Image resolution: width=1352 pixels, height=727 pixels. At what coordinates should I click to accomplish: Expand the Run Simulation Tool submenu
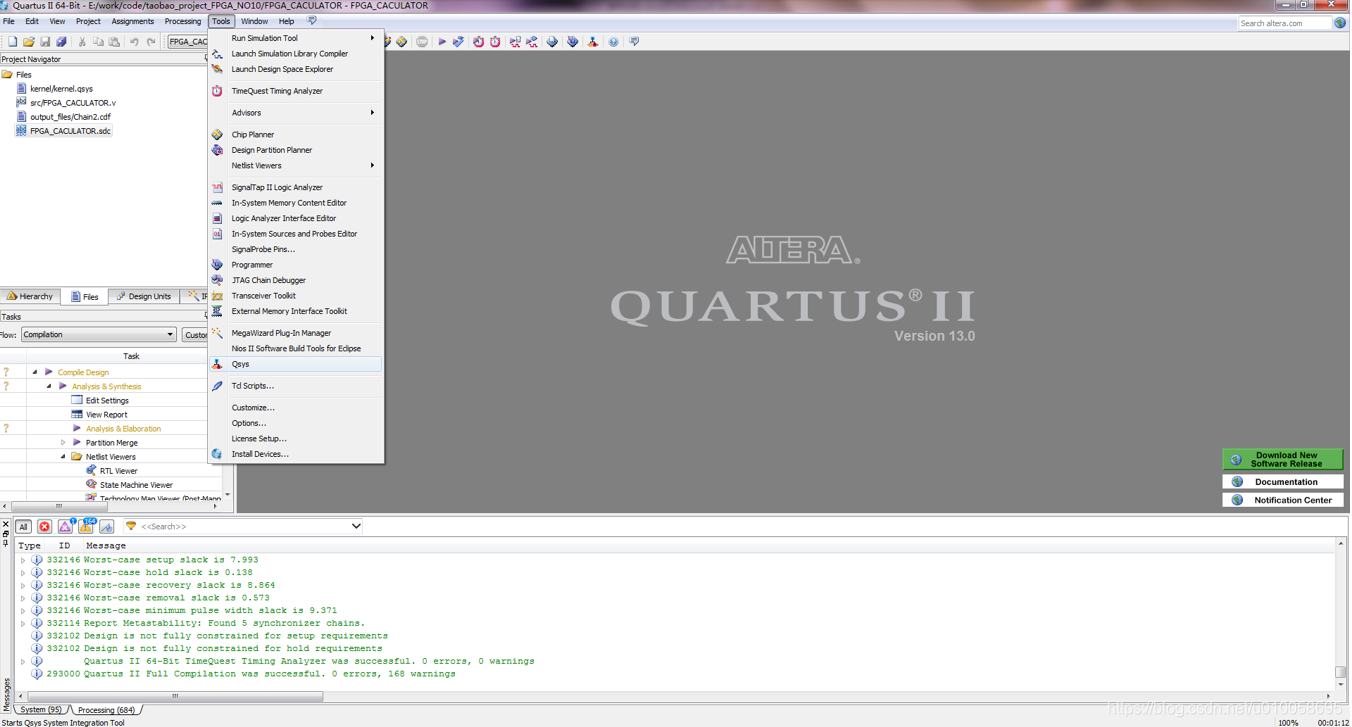point(296,38)
